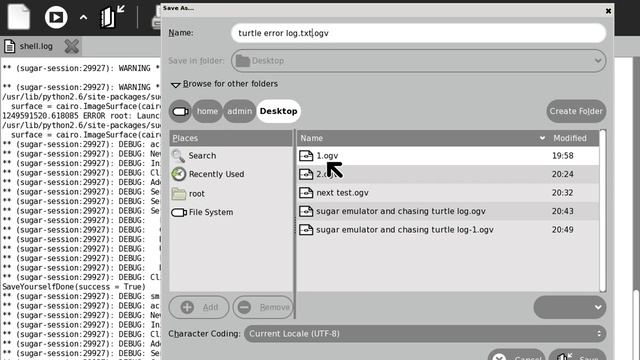
Task: Select sugar emulator and chasing turtle log-1.ogv
Action: (448, 229)
